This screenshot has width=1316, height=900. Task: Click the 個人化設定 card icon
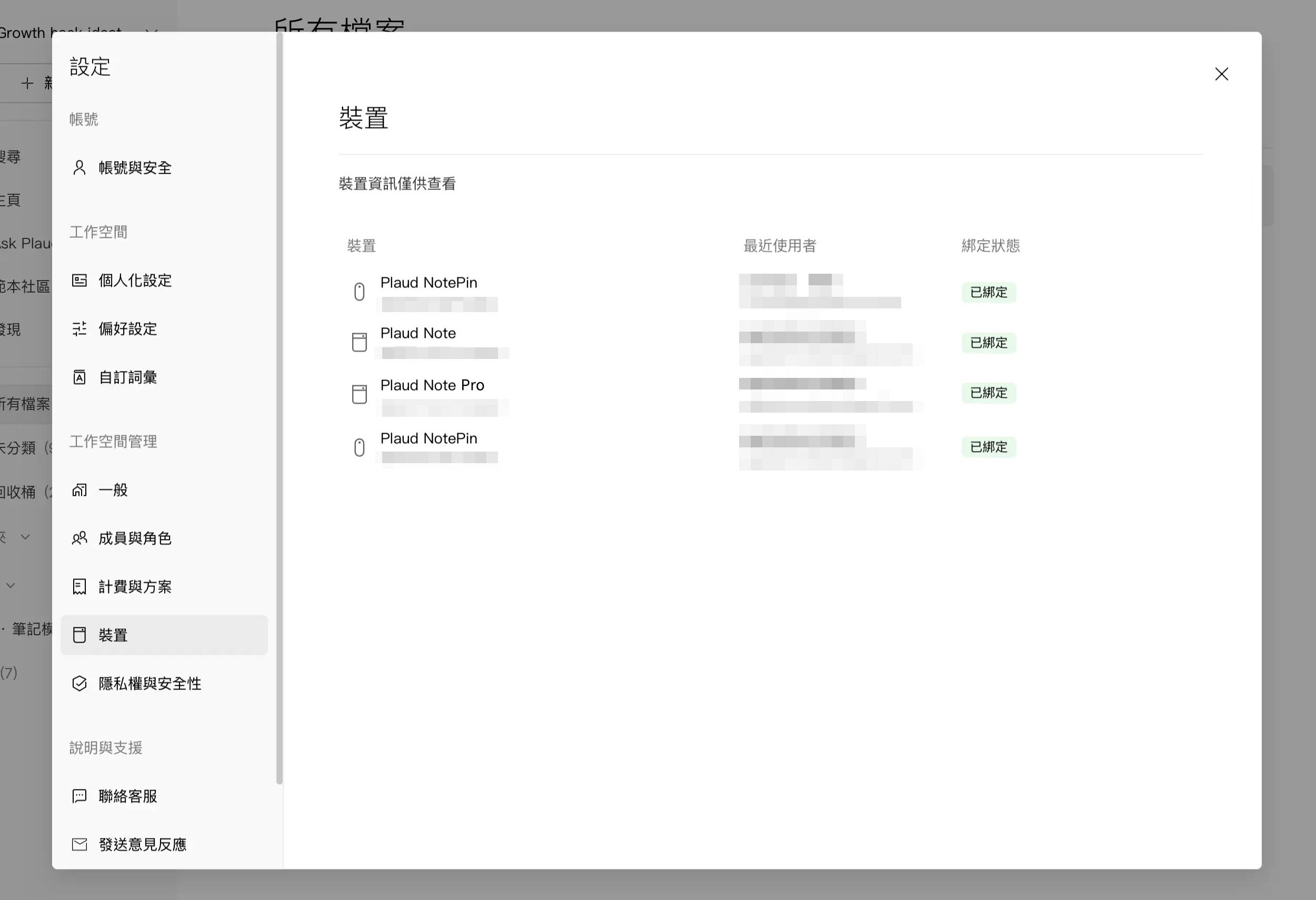coord(79,280)
